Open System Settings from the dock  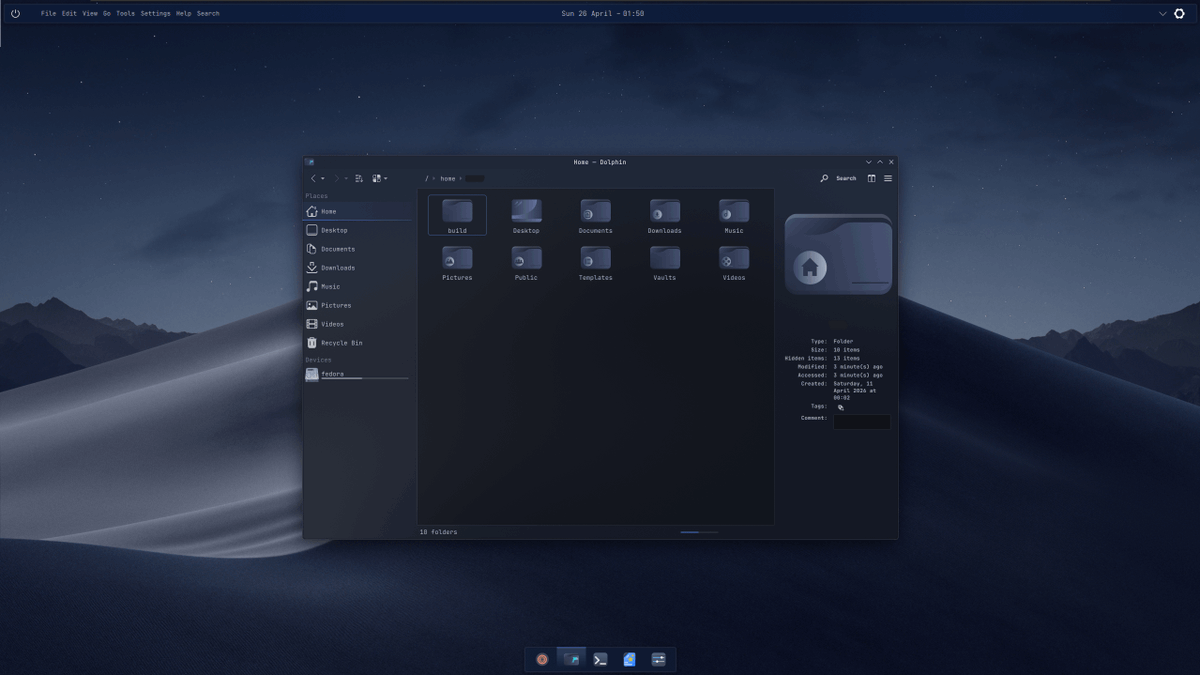[x=658, y=659]
